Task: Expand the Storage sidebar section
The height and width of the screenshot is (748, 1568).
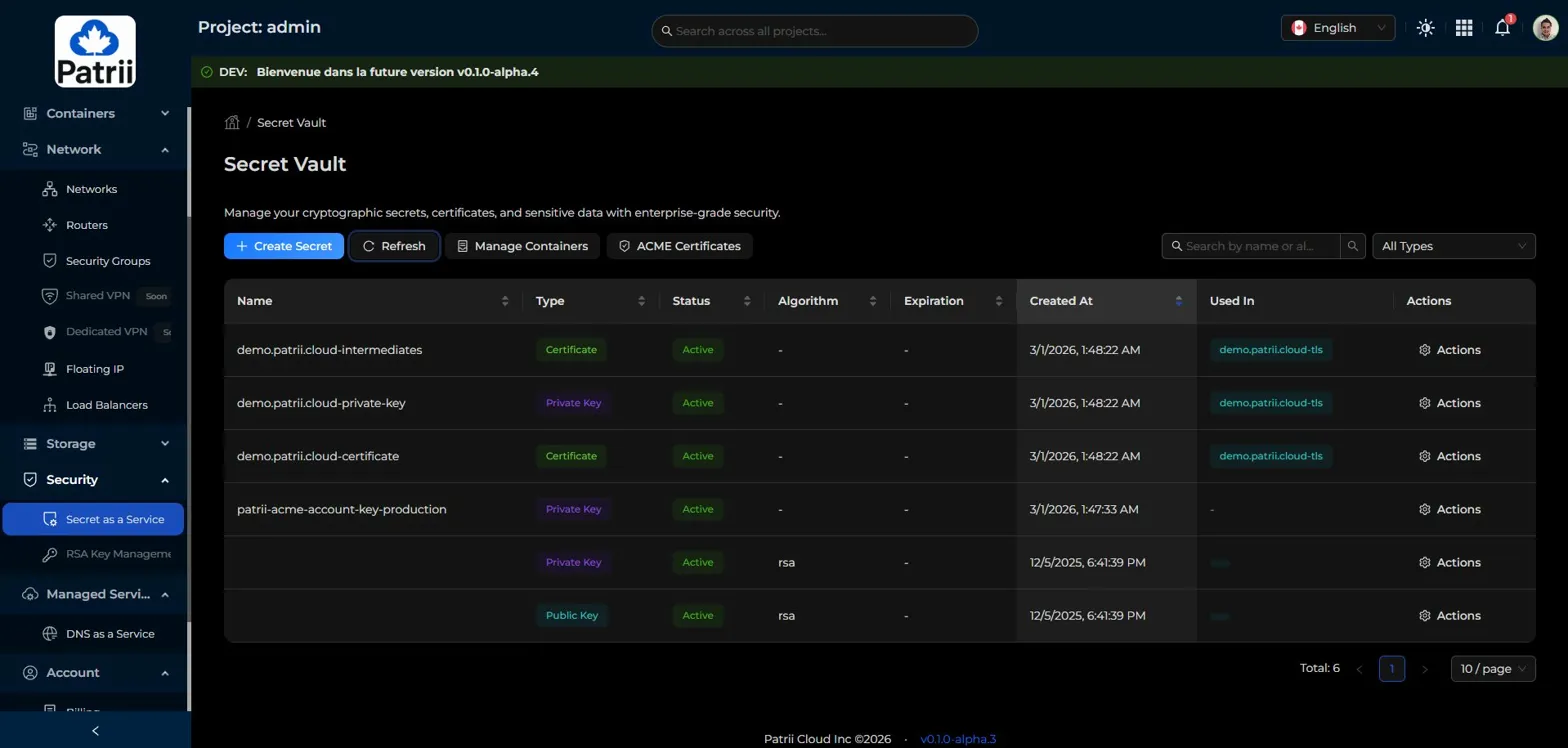Action: 93,443
